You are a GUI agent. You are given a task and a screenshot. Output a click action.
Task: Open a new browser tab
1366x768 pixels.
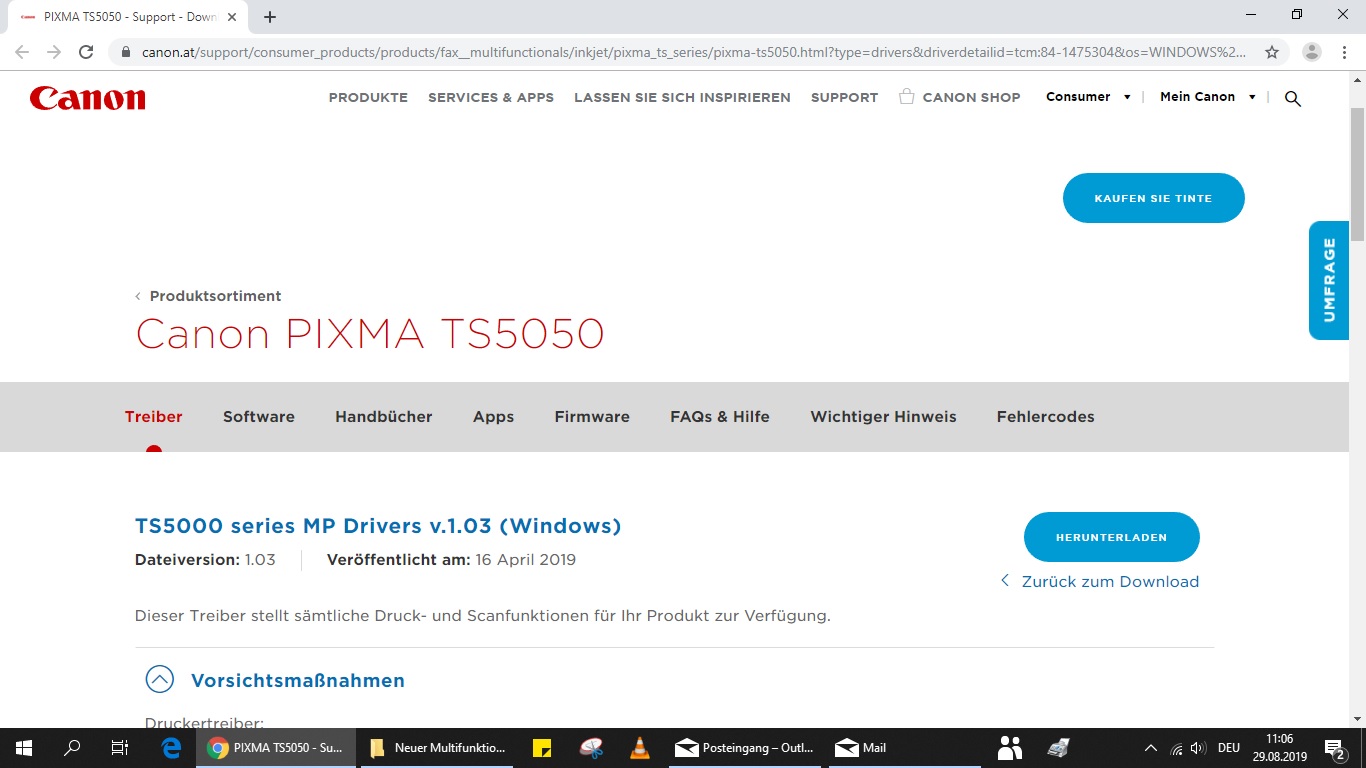click(270, 17)
